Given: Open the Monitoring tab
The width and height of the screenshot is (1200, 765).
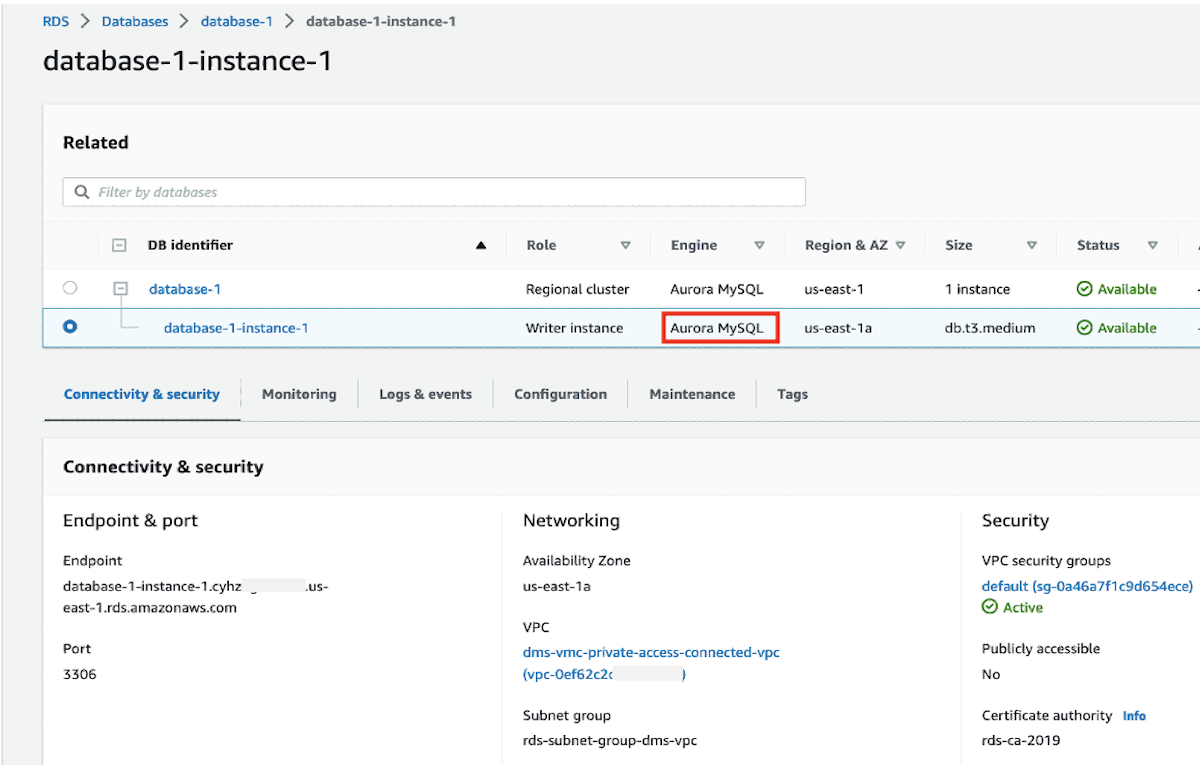Looking at the screenshot, I should pyautogui.click(x=299, y=394).
